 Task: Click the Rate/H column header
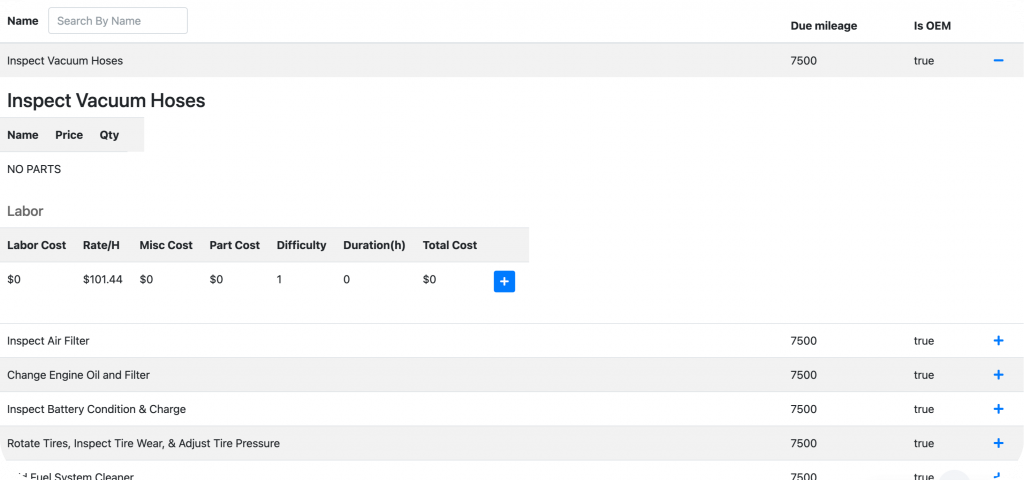click(103, 245)
